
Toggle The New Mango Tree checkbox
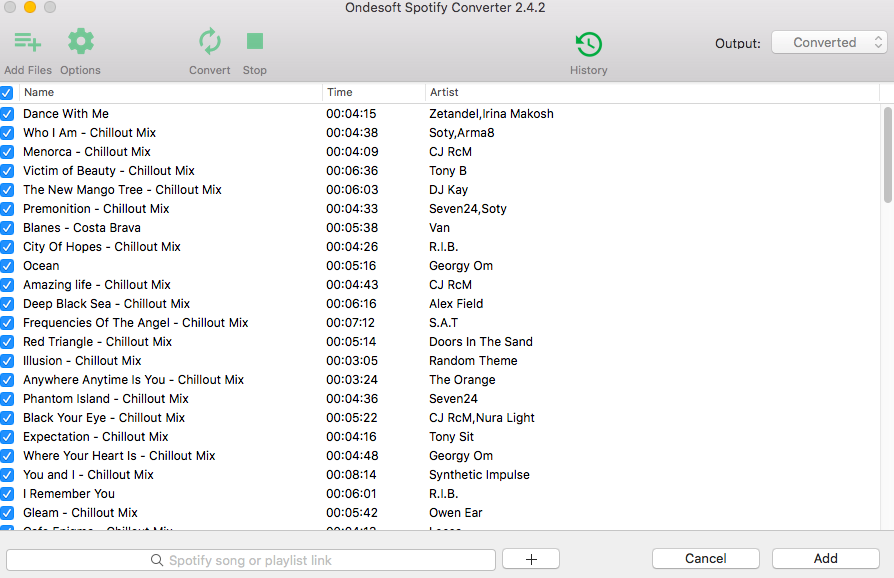pos(7,190)
